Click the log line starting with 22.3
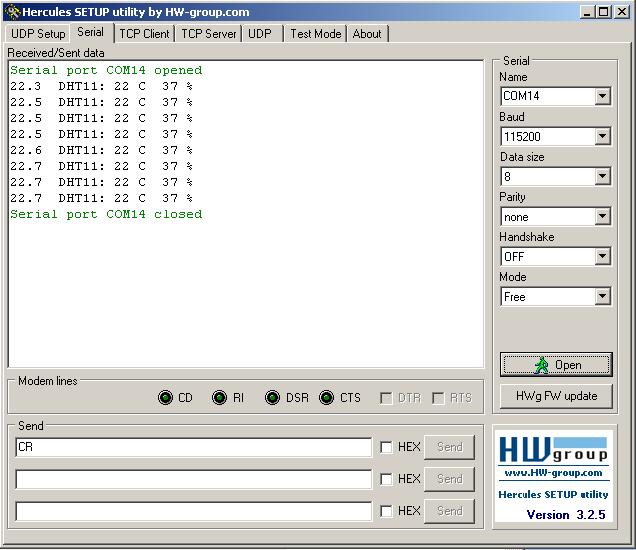 click(101, 86)
